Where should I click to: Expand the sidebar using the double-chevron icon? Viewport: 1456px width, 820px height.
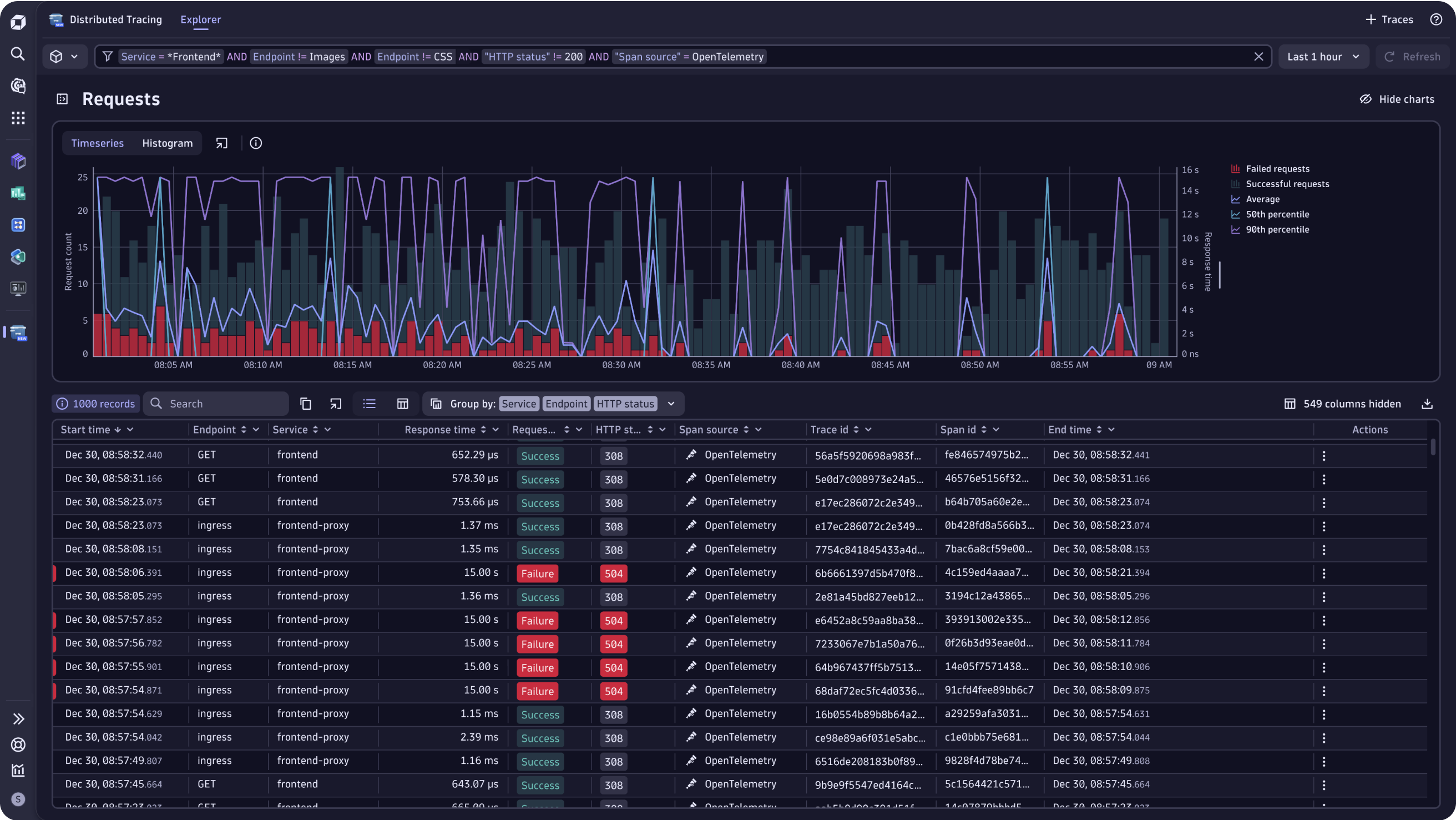pyautogui.click(x=18, y=718)
